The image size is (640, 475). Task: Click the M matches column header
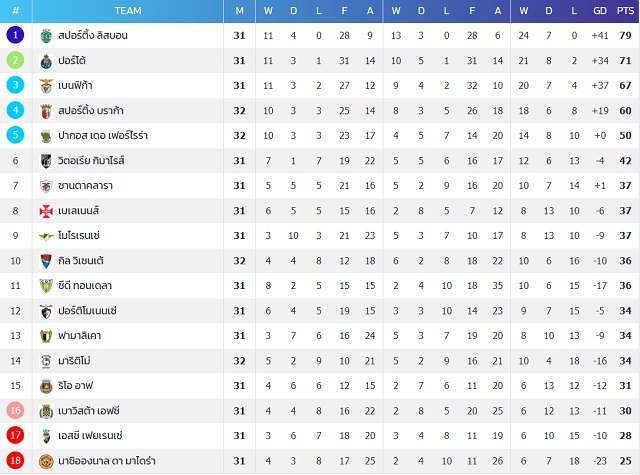click(x=240, y=11)
